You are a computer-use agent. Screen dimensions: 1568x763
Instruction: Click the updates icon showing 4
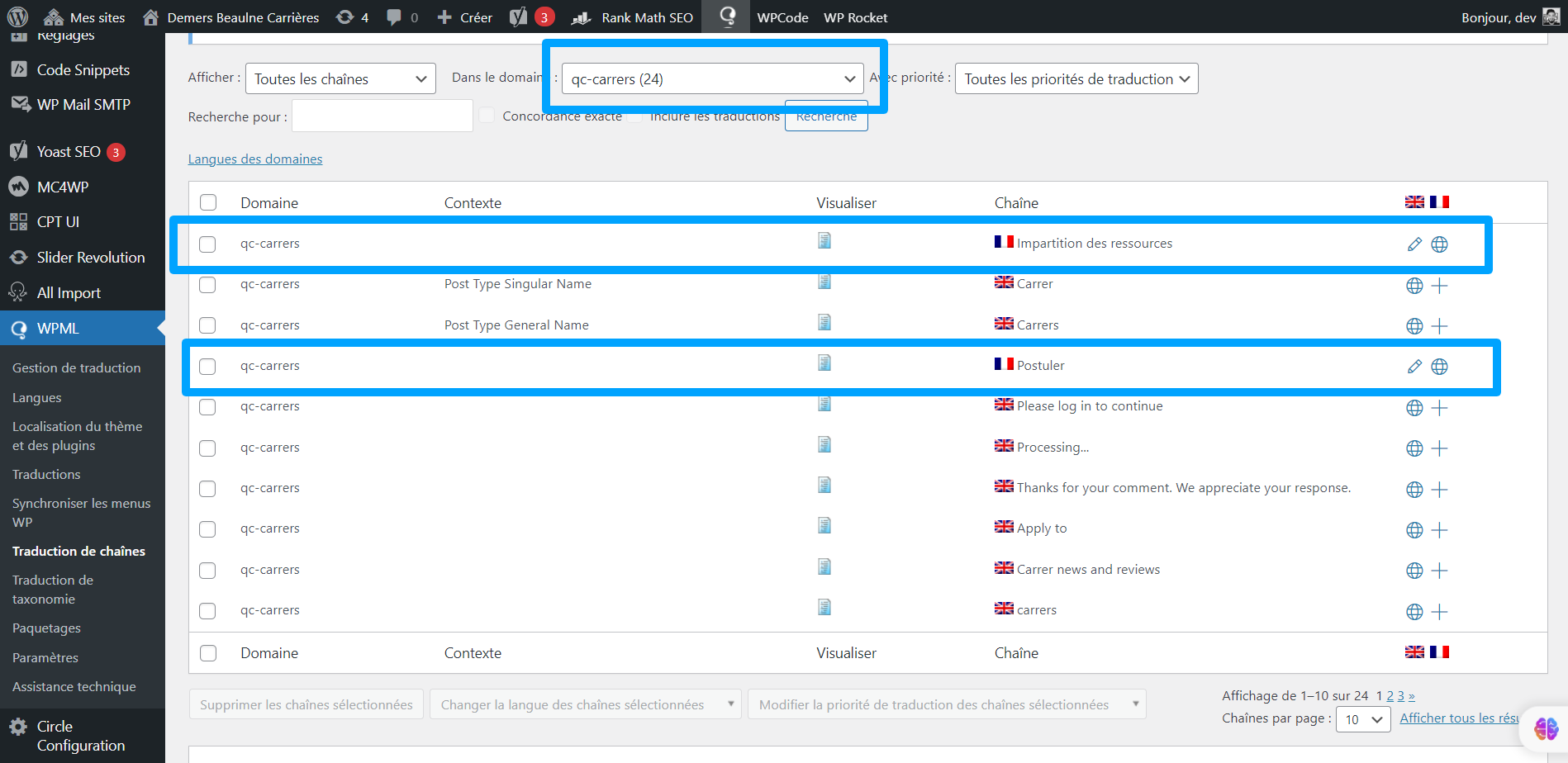(x=353, y=17)
